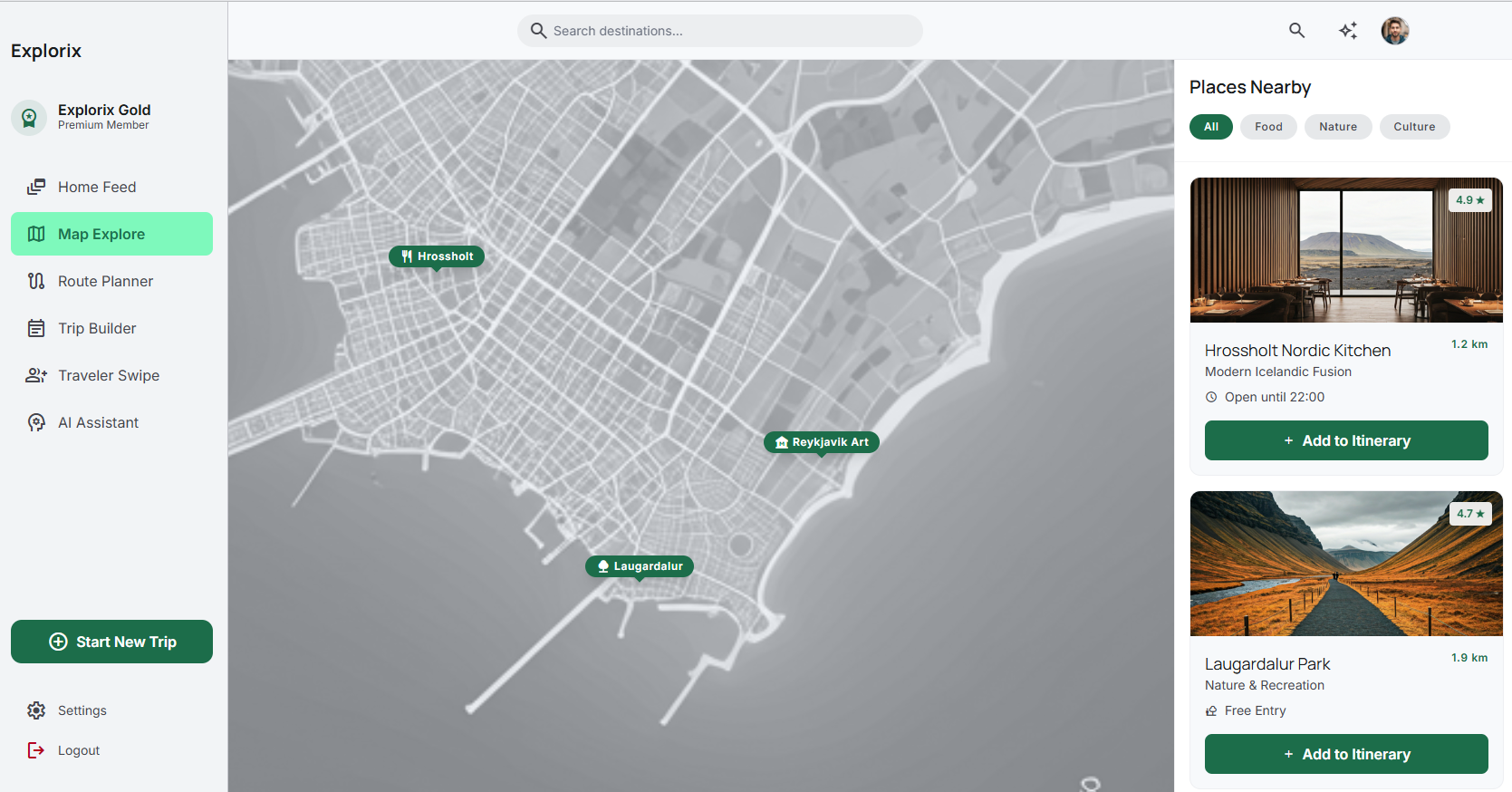Open the AI sparkle icon in header
The width and height of the screenshot is (1512, 792).
point(1348,31)
